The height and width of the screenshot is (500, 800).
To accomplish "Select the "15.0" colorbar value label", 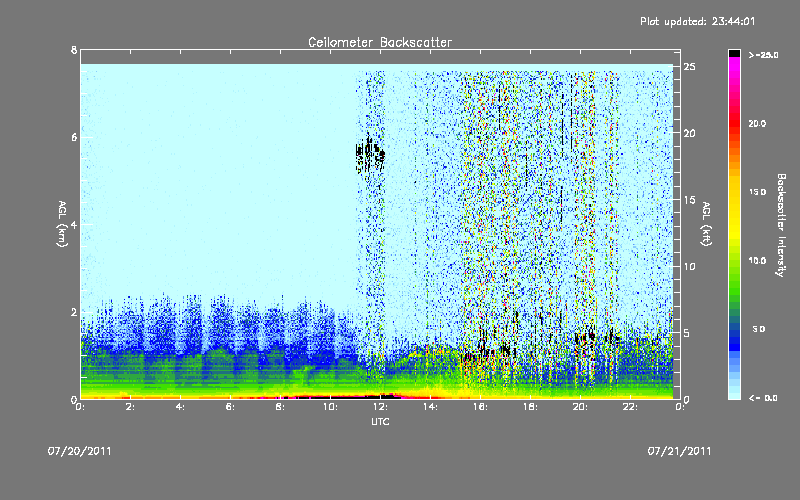I will [757, 192].
